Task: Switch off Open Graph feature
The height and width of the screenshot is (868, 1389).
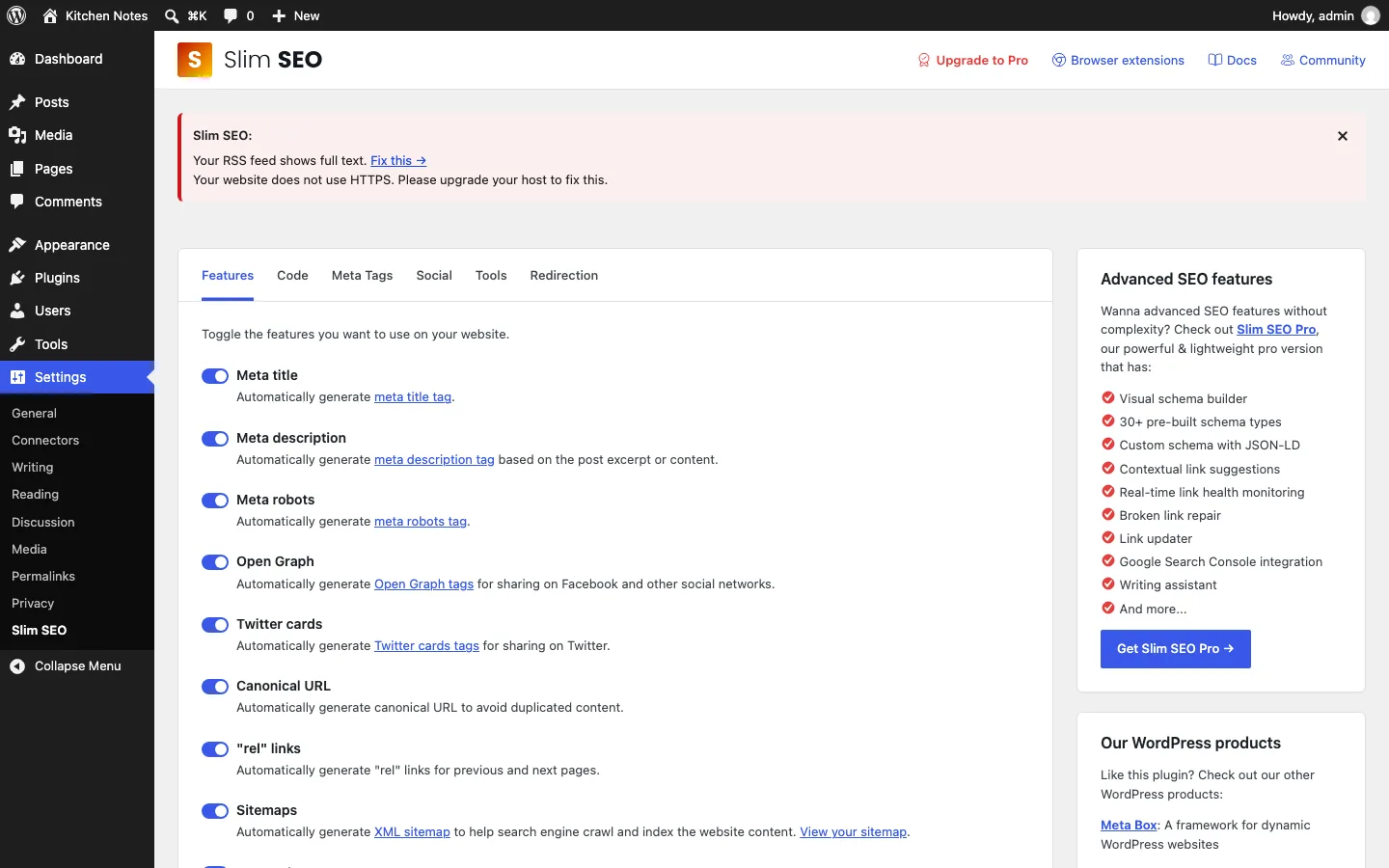Action: point(215,562)
